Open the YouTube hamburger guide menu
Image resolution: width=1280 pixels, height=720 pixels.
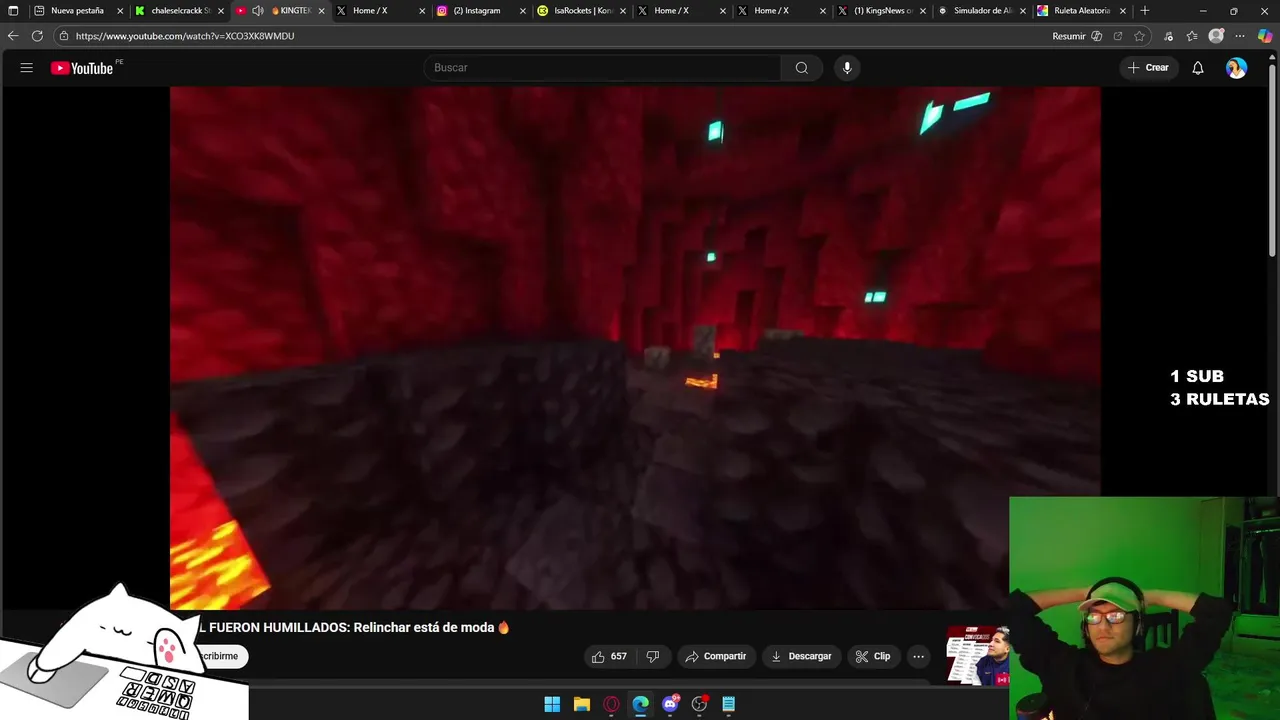(x=27, y=68)
